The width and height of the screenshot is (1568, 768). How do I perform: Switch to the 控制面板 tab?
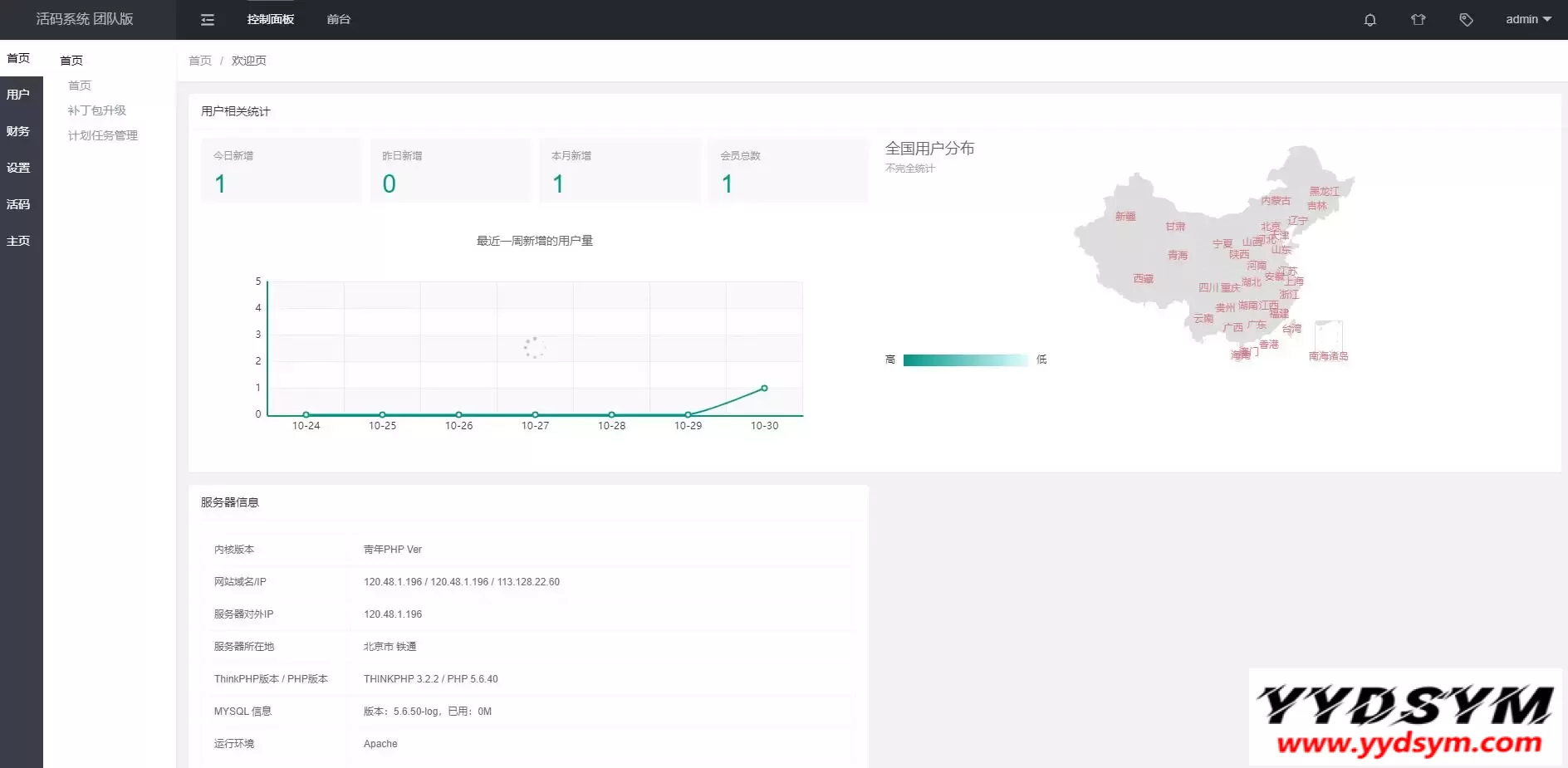[x=271, y=20]
